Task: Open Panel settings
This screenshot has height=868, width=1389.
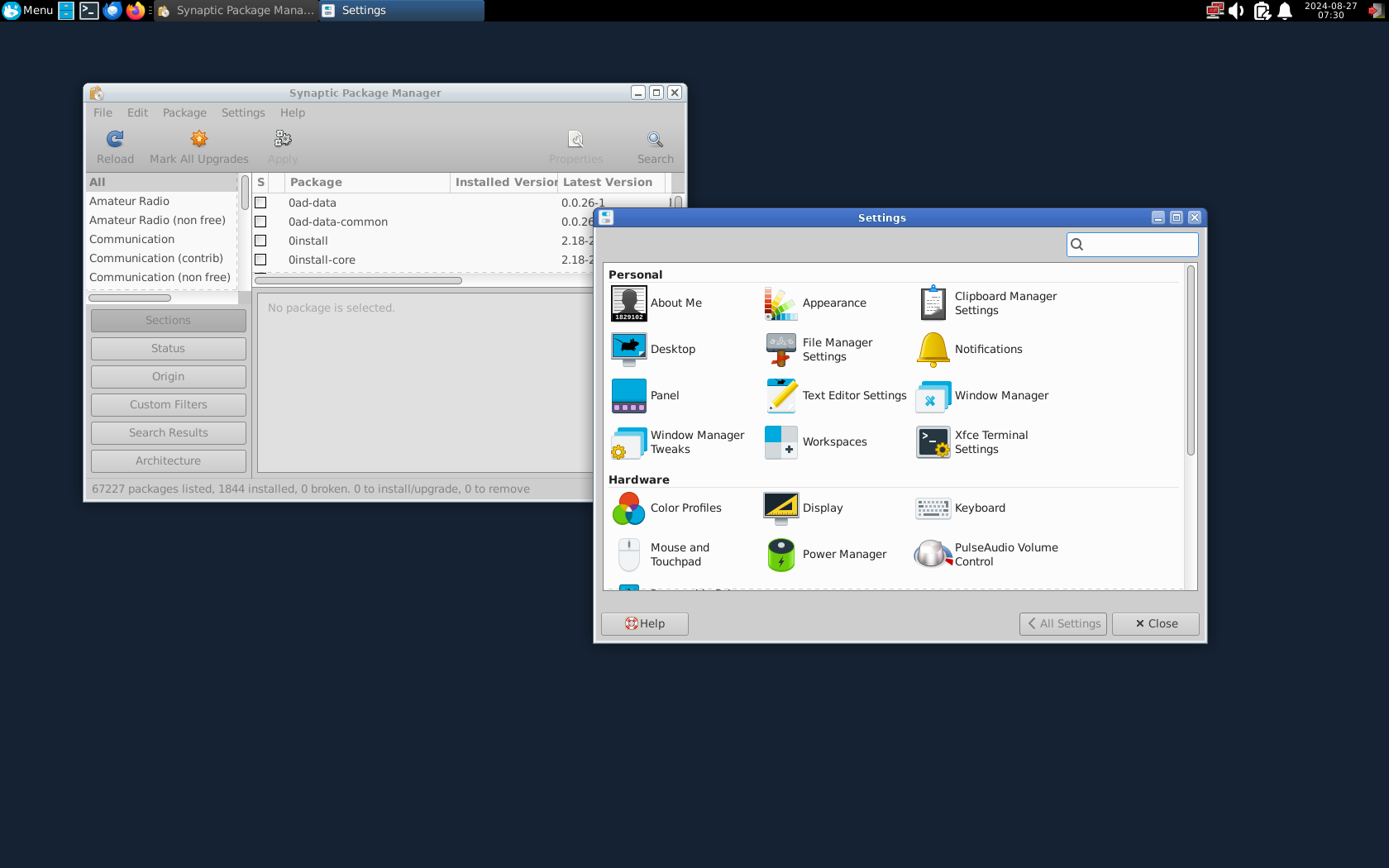Action: pos(646,396)
